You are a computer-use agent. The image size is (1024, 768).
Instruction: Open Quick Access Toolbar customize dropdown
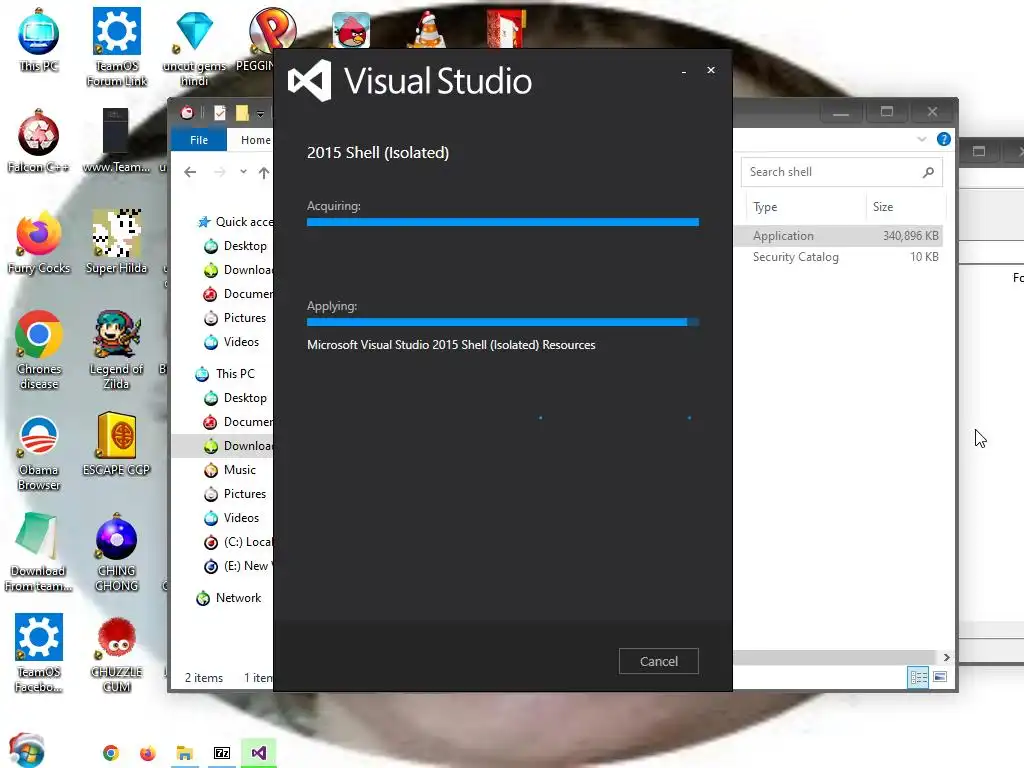260,114
